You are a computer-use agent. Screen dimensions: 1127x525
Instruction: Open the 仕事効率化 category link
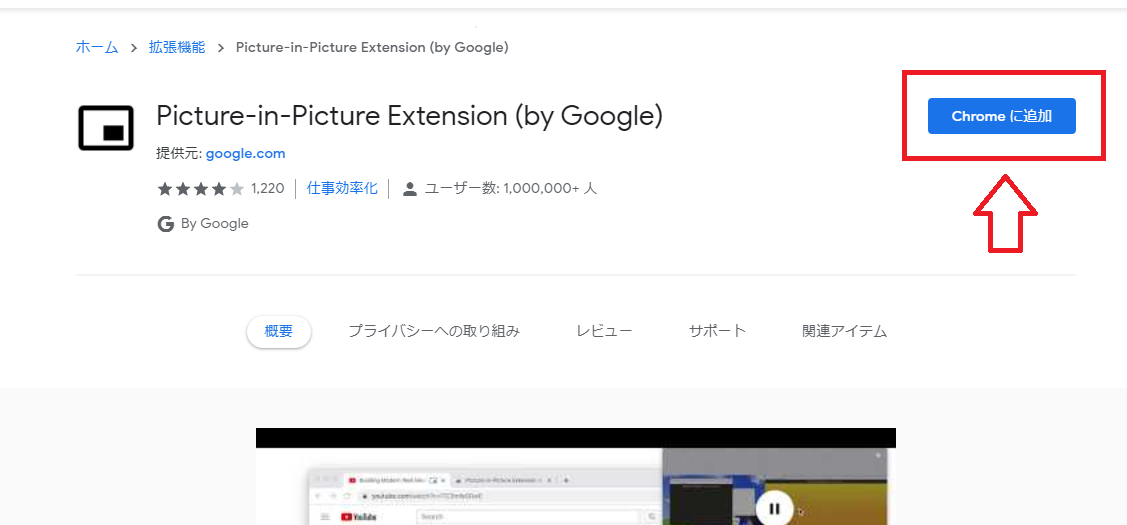click(342, 188)
